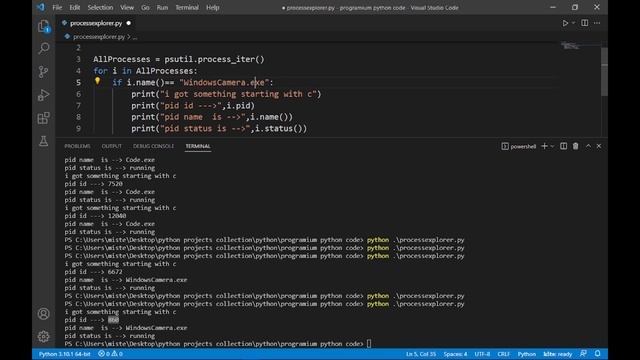Change end of line sequence CRLF
Viewport: 640px width, 360px height.
click(x=504, y=354)
